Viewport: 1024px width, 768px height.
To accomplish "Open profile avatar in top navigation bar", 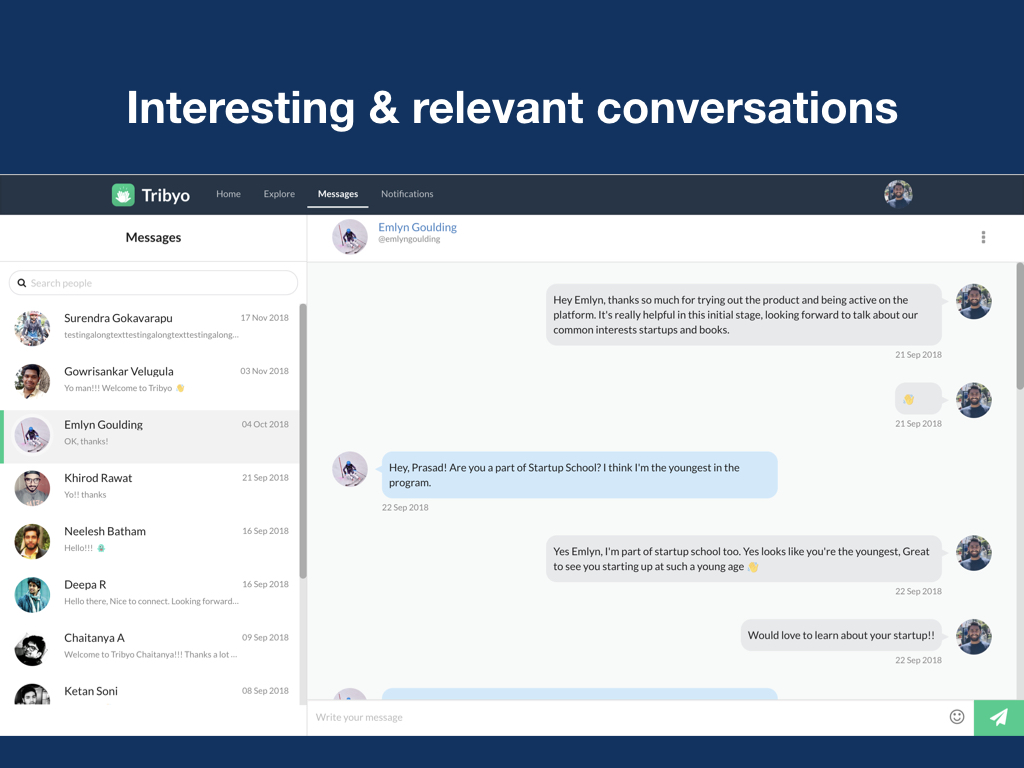I will point(898,194).
